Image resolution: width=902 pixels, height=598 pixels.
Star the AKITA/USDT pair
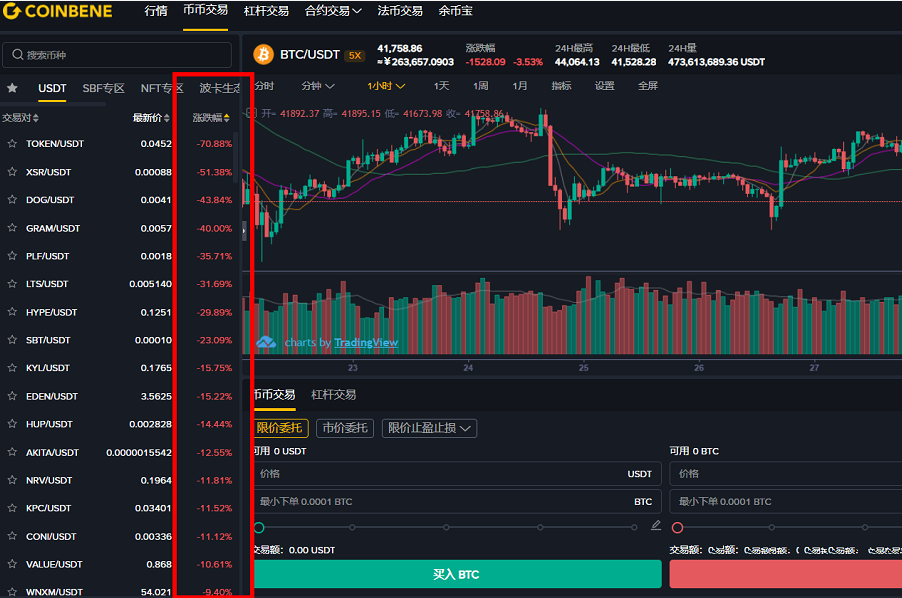click(12, 452)
